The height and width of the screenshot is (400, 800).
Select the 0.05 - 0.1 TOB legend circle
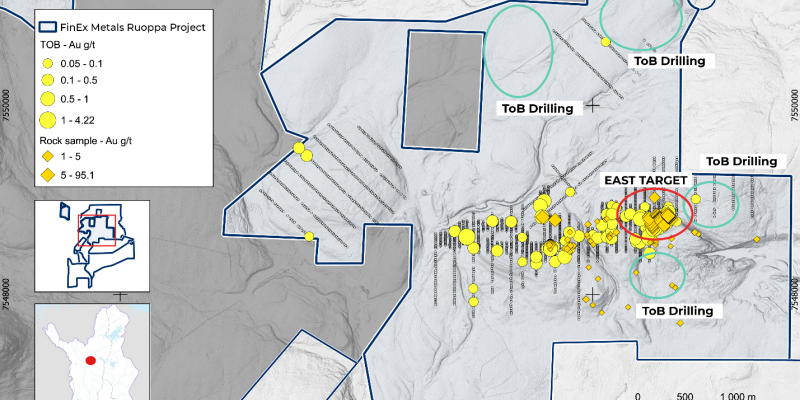[47, 63]
